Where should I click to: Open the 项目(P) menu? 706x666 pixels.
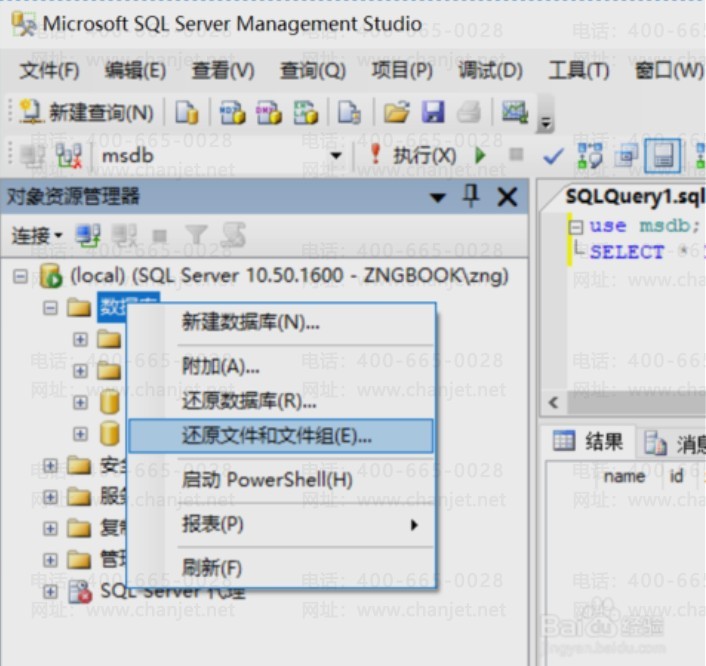pos(402,71)
